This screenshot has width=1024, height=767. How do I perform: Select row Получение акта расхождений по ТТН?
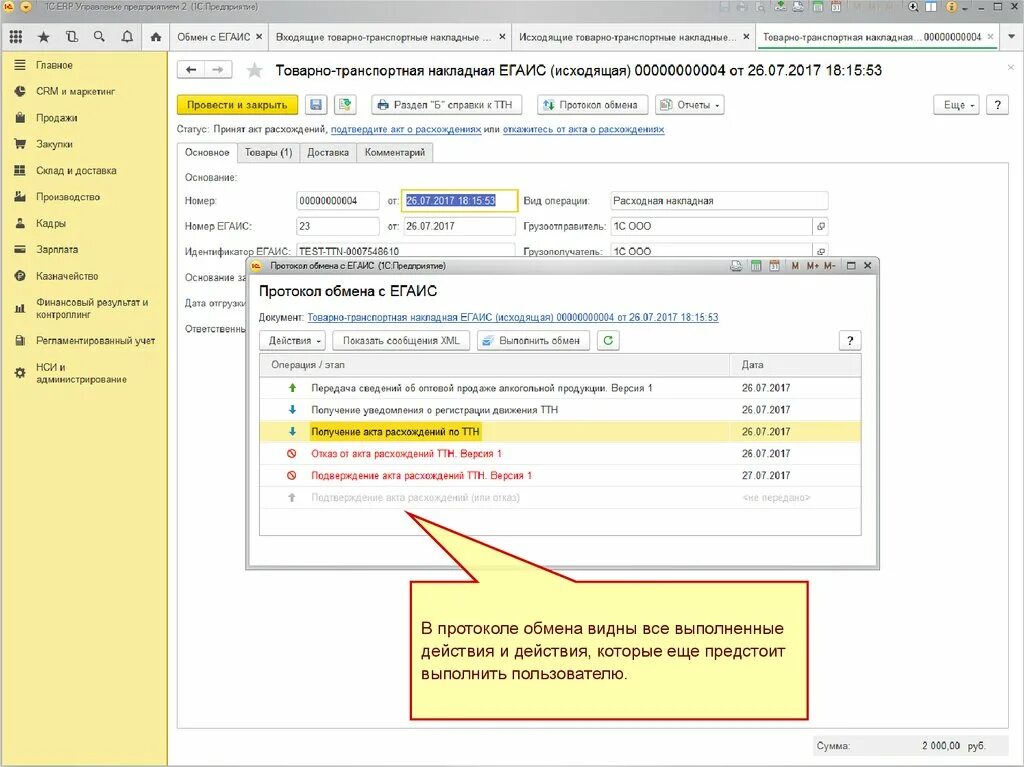[x=560, y=432]
